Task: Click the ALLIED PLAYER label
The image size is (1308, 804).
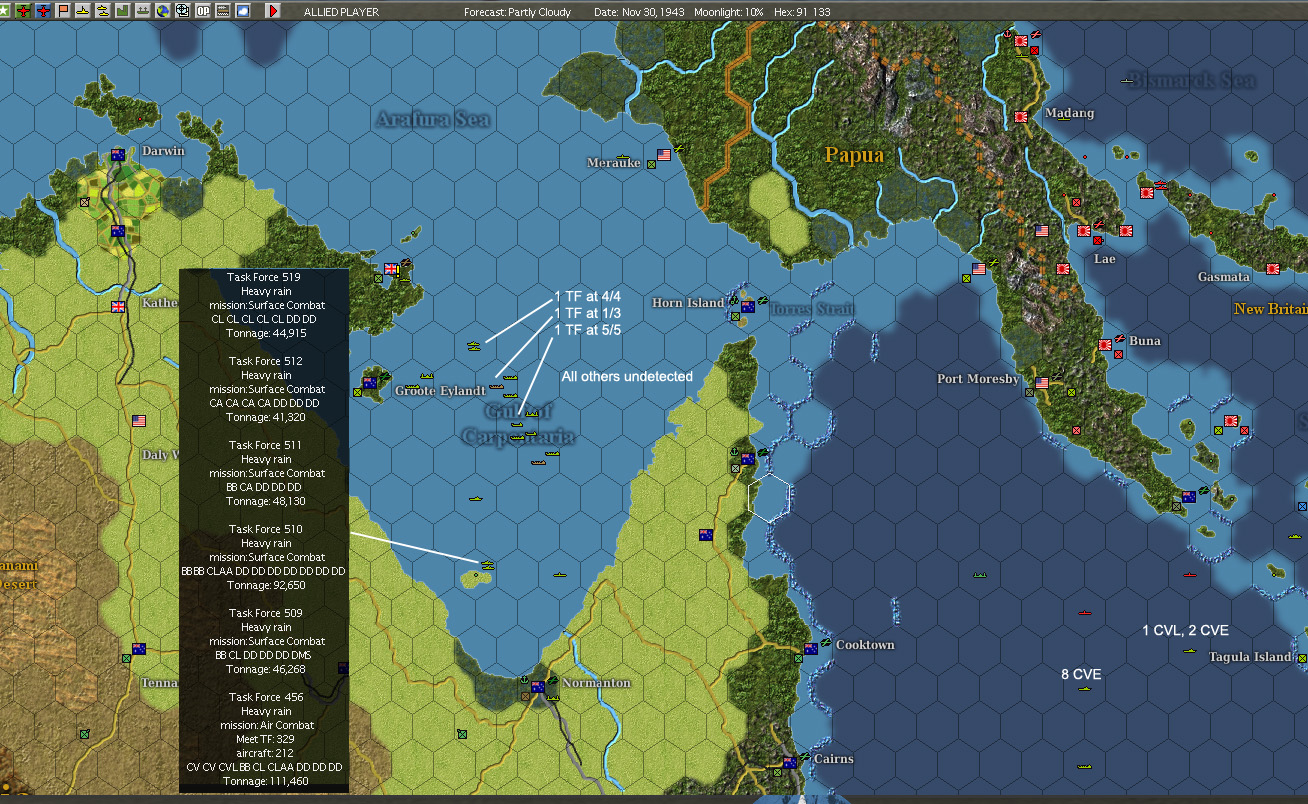Action: coord(342,12)
